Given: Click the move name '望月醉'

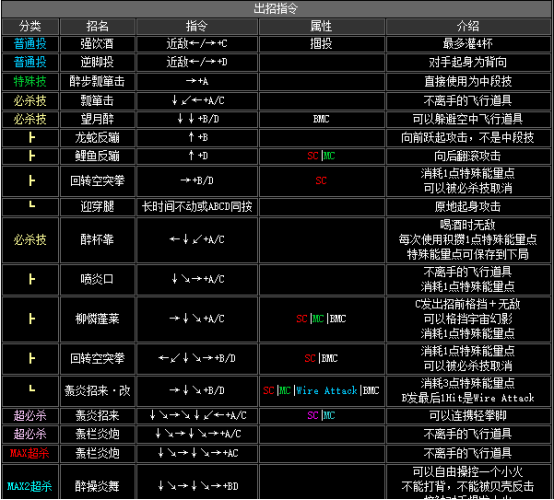Looking at the screenshot, I should click(97, 119).
